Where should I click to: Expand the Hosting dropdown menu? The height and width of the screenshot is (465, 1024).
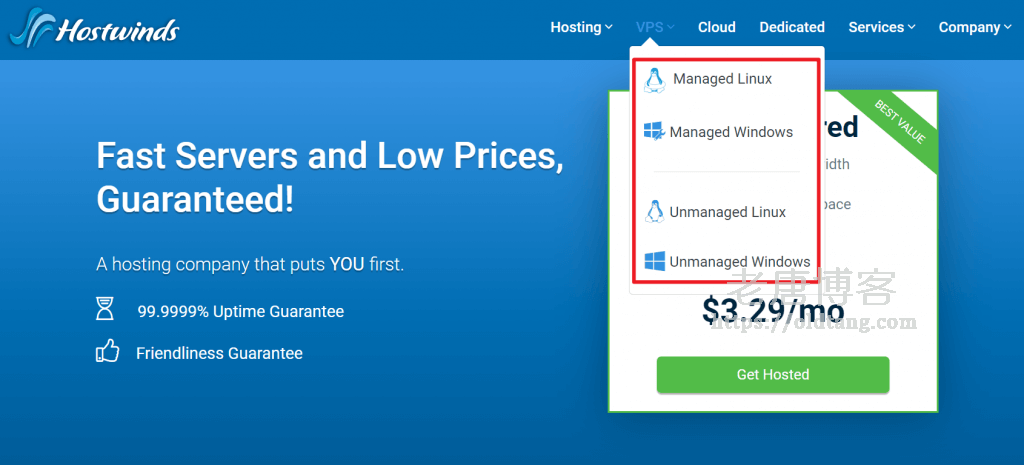(x=581, y=27)
